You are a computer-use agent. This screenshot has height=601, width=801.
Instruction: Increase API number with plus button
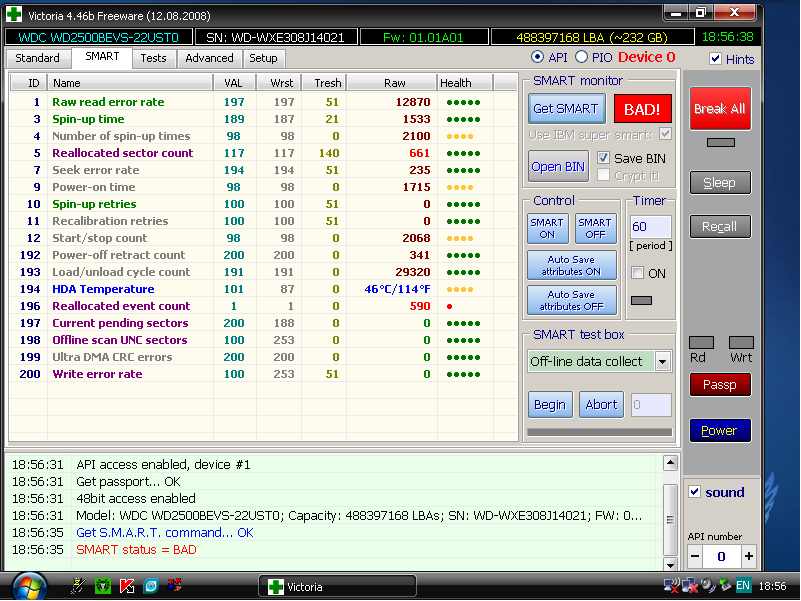tap(748, 557)
